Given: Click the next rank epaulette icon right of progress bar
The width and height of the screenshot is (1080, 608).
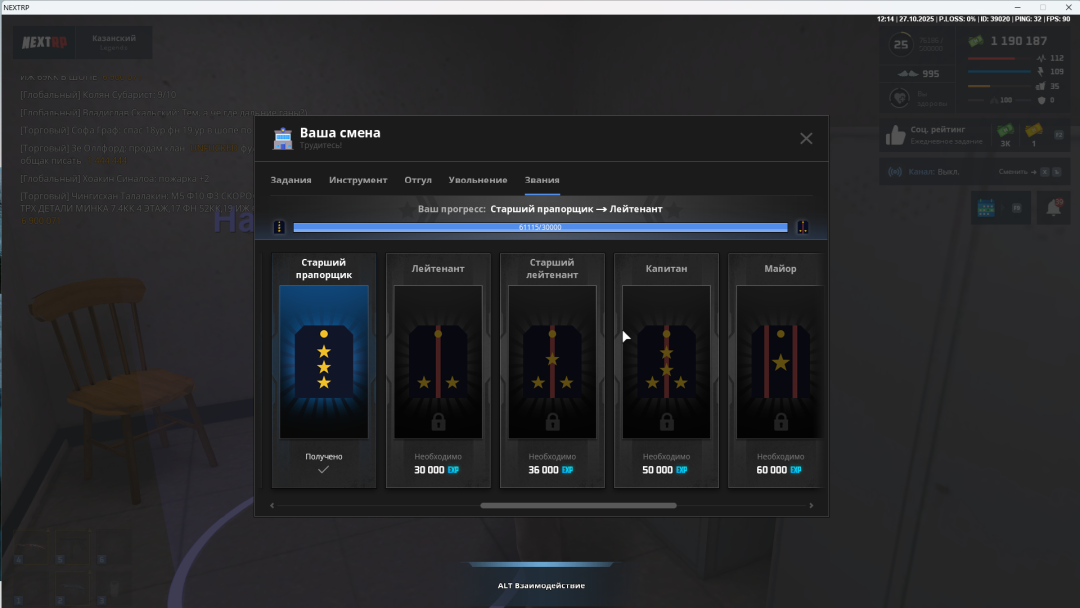Looking at the screenshot, I should pos(802,227).
